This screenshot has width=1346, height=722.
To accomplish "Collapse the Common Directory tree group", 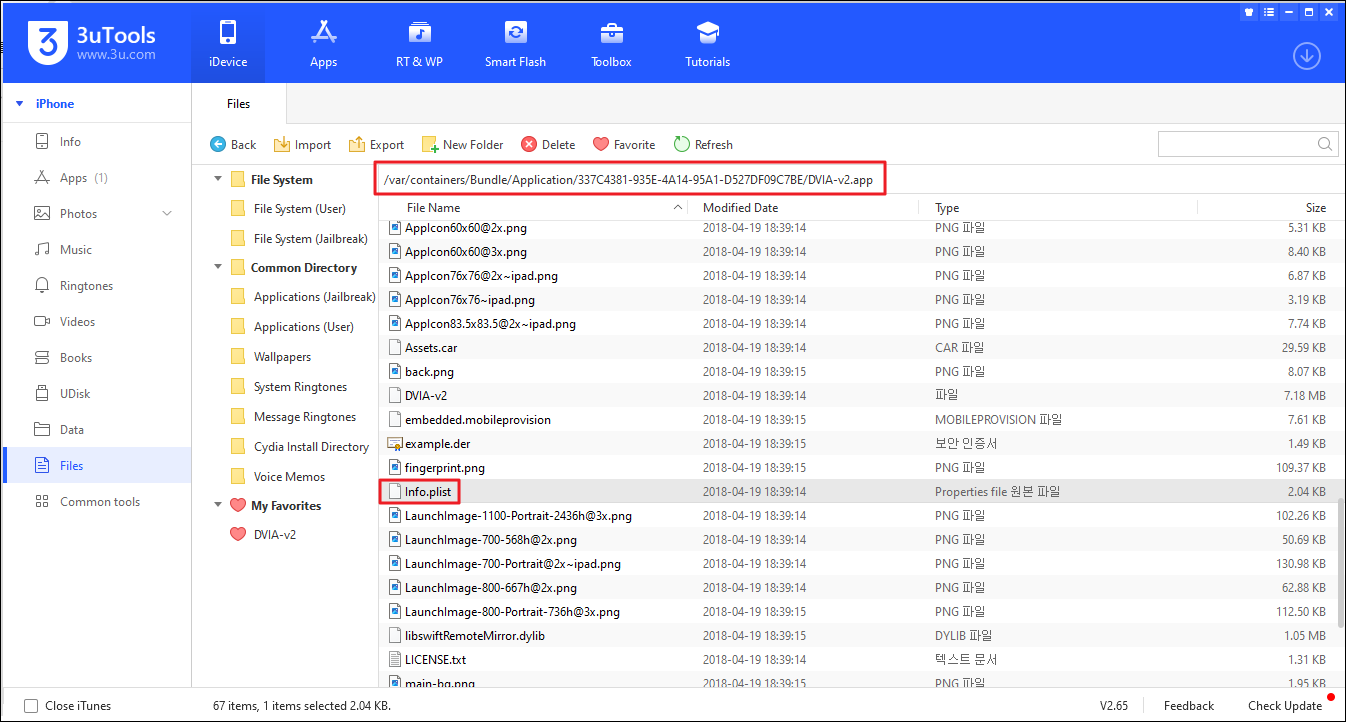I will tap(218, 268).
